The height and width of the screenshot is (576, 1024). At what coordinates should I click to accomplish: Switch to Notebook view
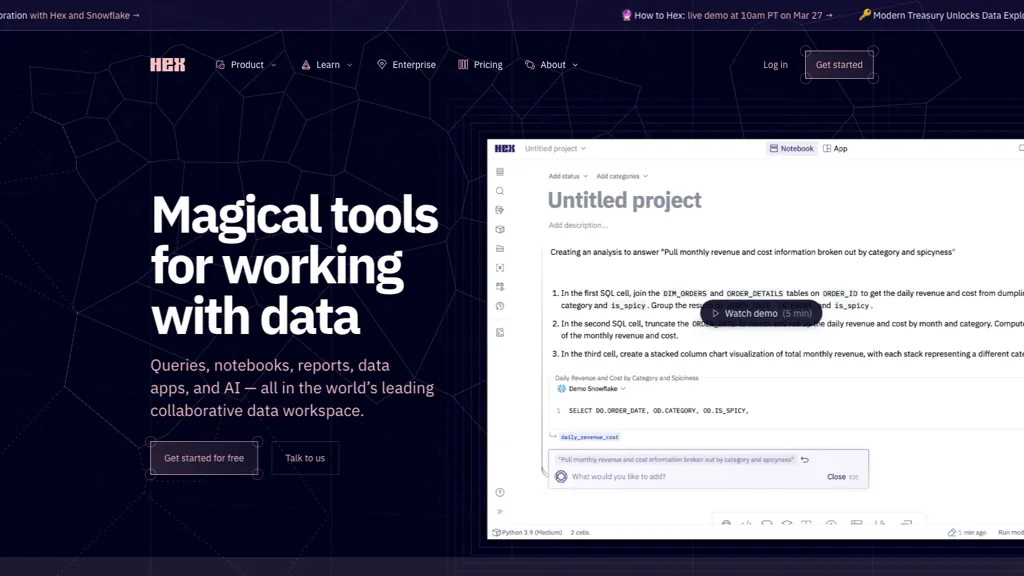click(x=791, y=148)
